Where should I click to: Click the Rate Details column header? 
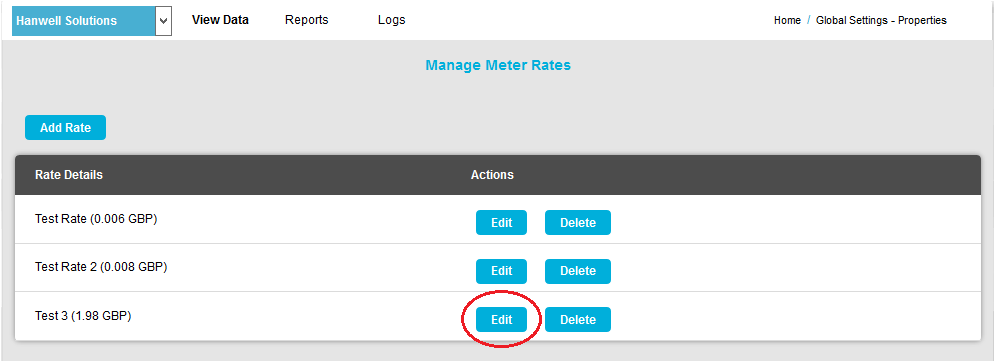tap(69, 175)
